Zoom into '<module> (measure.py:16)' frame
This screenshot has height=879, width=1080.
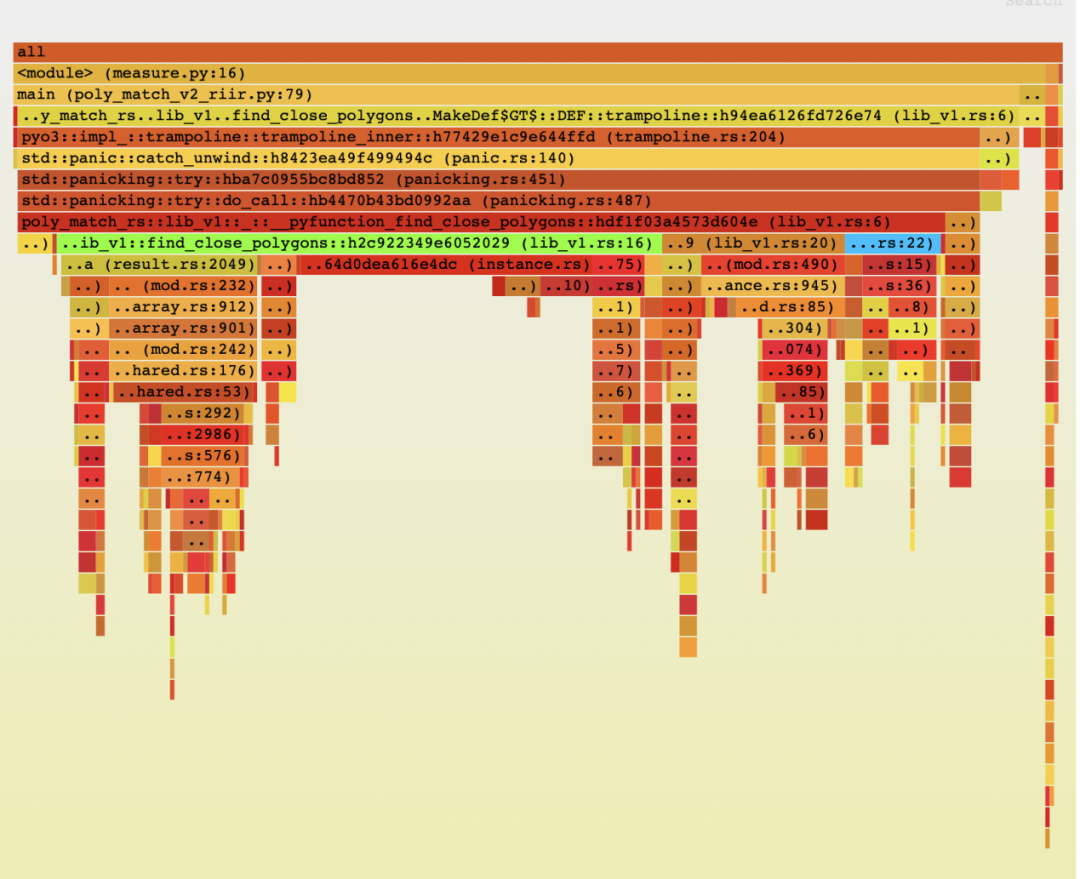pyautogui.click(x=528, y=73)
